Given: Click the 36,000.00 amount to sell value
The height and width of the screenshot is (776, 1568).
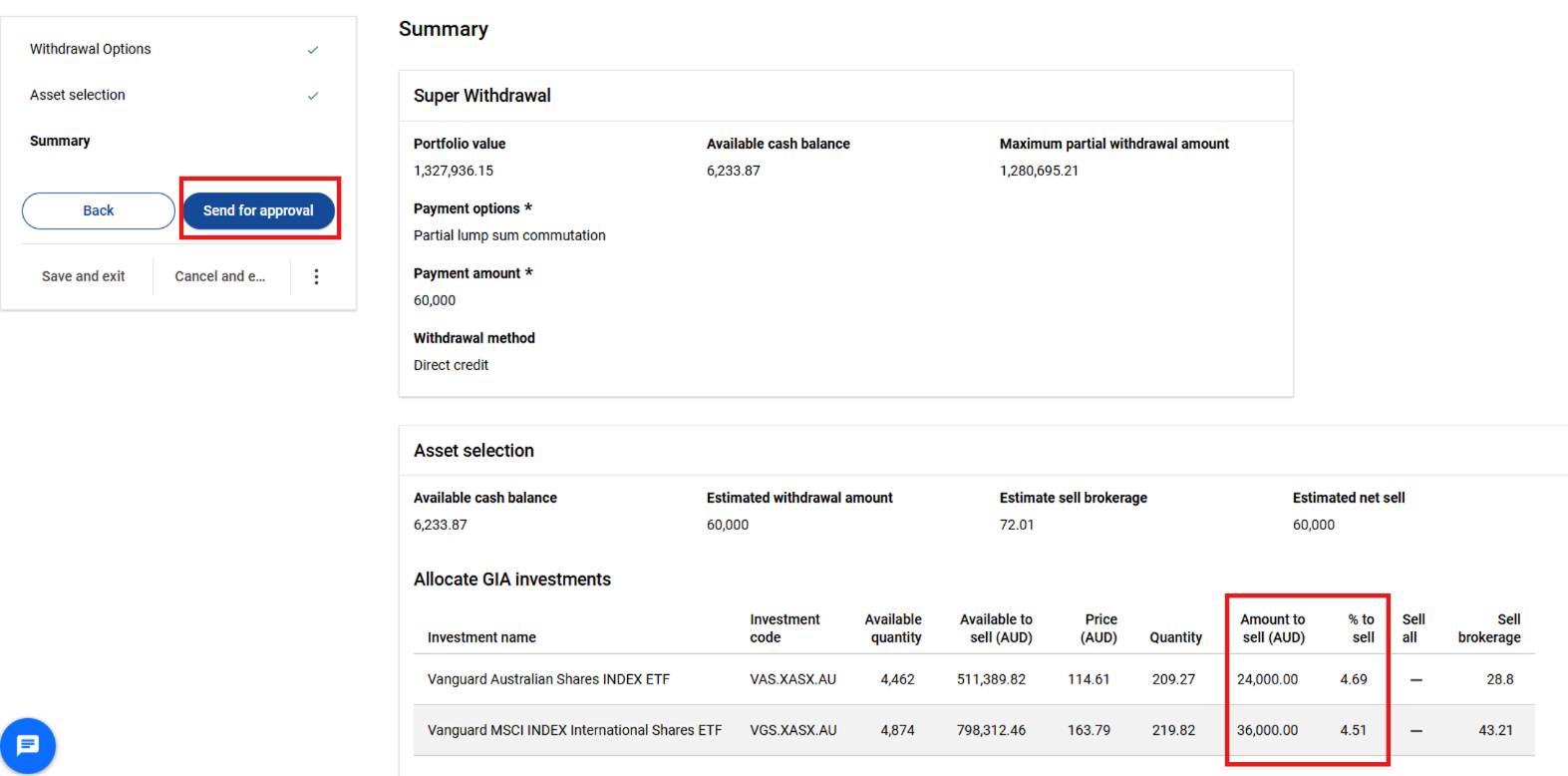Looking at the screenshot, I should pos(1267,730).
